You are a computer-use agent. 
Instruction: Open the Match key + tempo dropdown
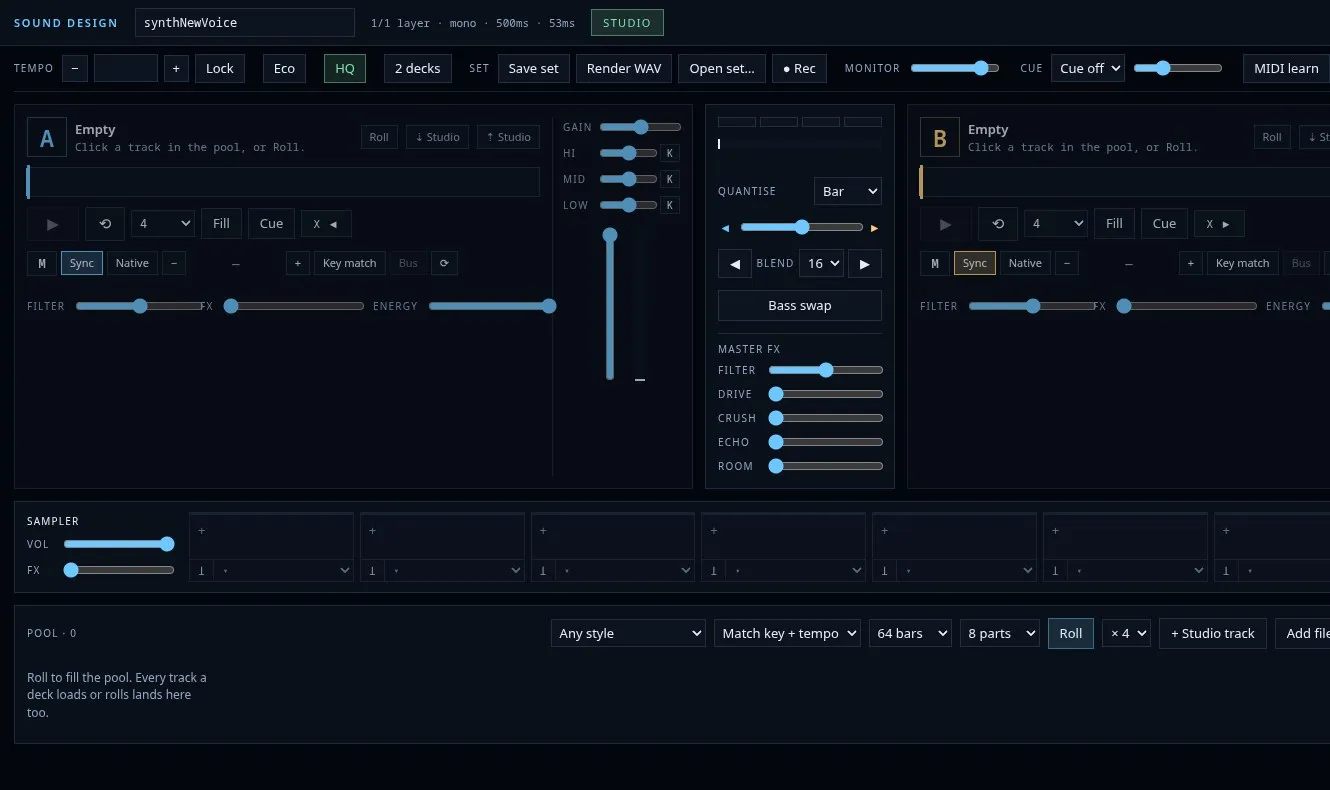[x=787, y=633]
